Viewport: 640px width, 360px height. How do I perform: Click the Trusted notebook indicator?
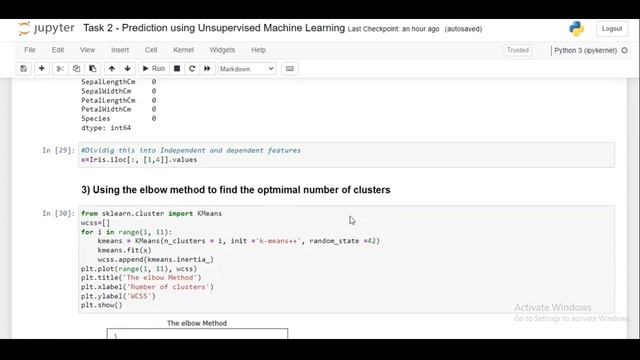tap(518, 50)
